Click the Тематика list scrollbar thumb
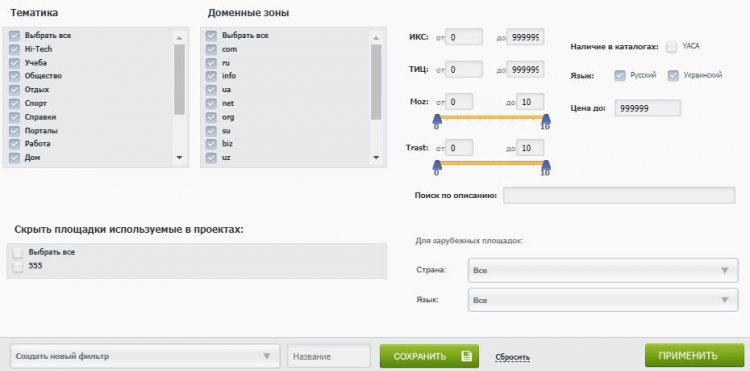The height and width of the screenshot is (371, 750). pyautogui.click(x=179, y=79)
